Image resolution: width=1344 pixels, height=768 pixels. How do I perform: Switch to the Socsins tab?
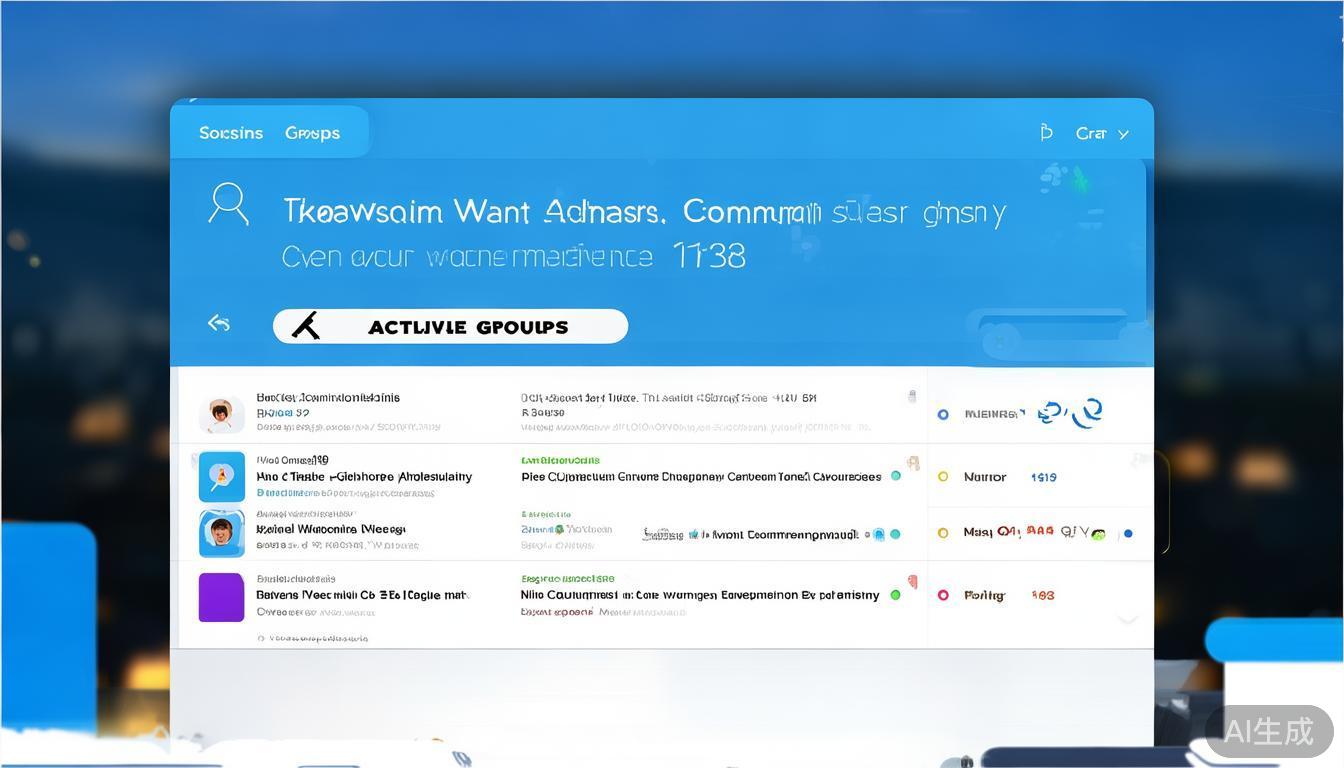[x=231, y=133]
